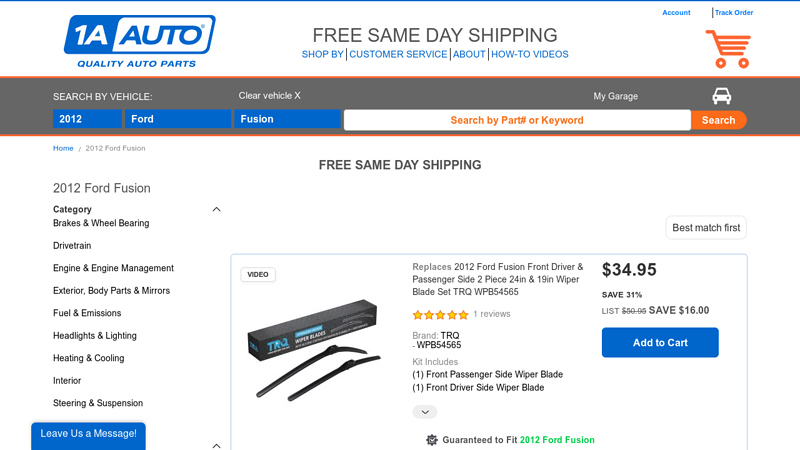Open the SHOP BY menu

tap(323, 54)
